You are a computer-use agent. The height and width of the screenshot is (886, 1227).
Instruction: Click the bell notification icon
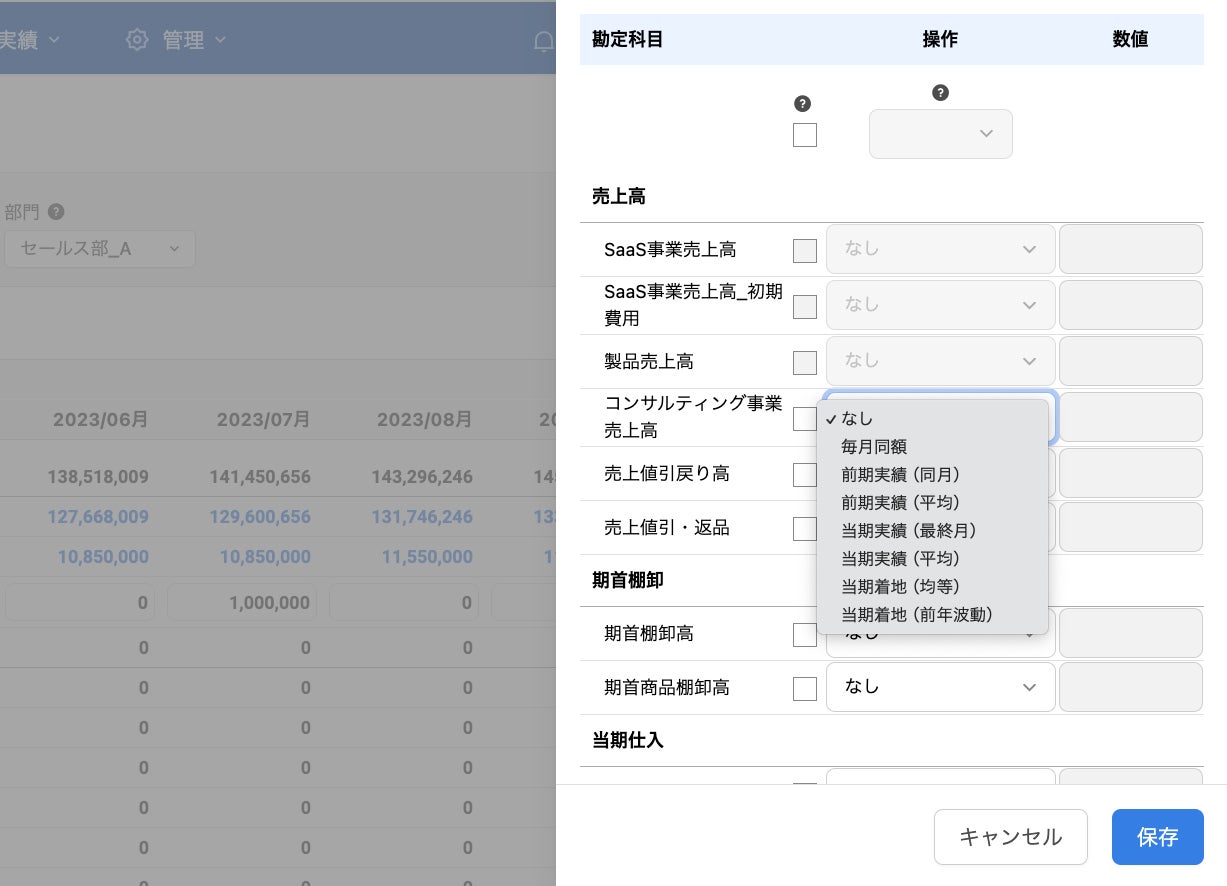543,41
